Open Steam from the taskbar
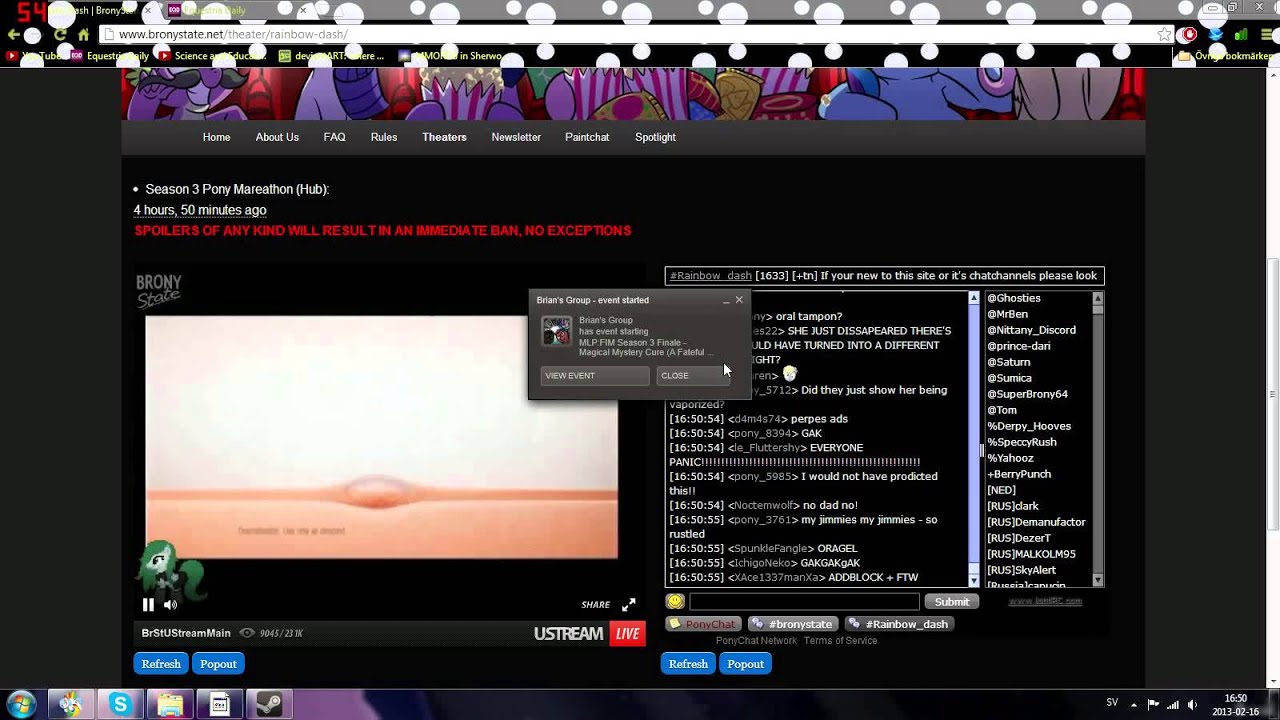This screenshot has height=720, width=1280. [268, 704]
